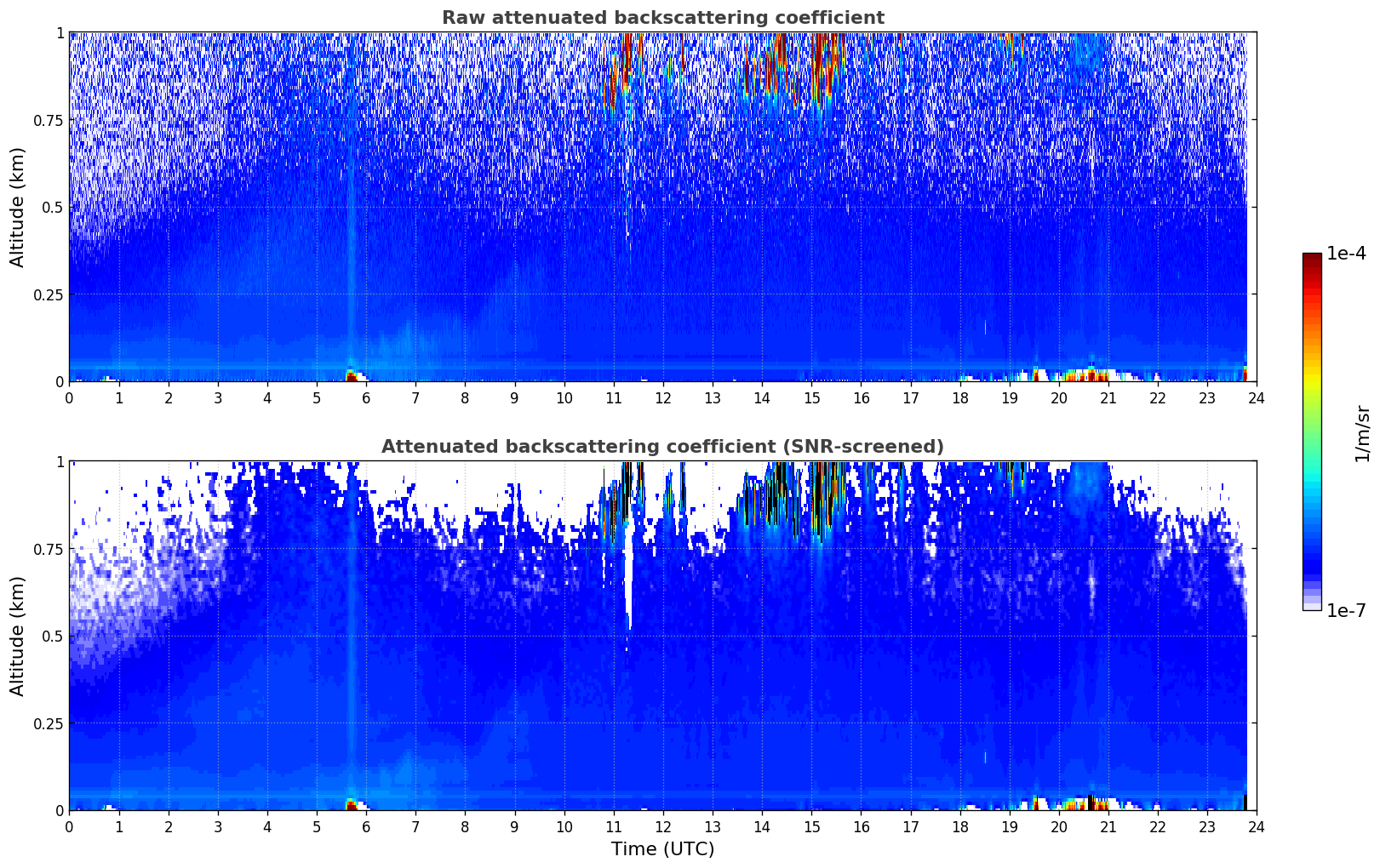The height and width of the screenshot is (868, 1380).
Task: Click the '1e-4' colorbar maximum label
Action: (x=1345, y=254)
